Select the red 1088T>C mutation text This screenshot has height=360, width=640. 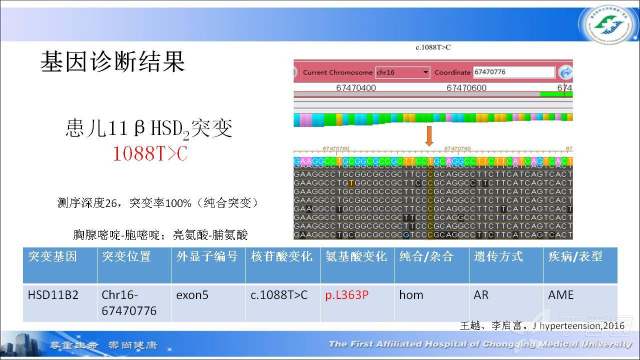(x=150, y=154)
